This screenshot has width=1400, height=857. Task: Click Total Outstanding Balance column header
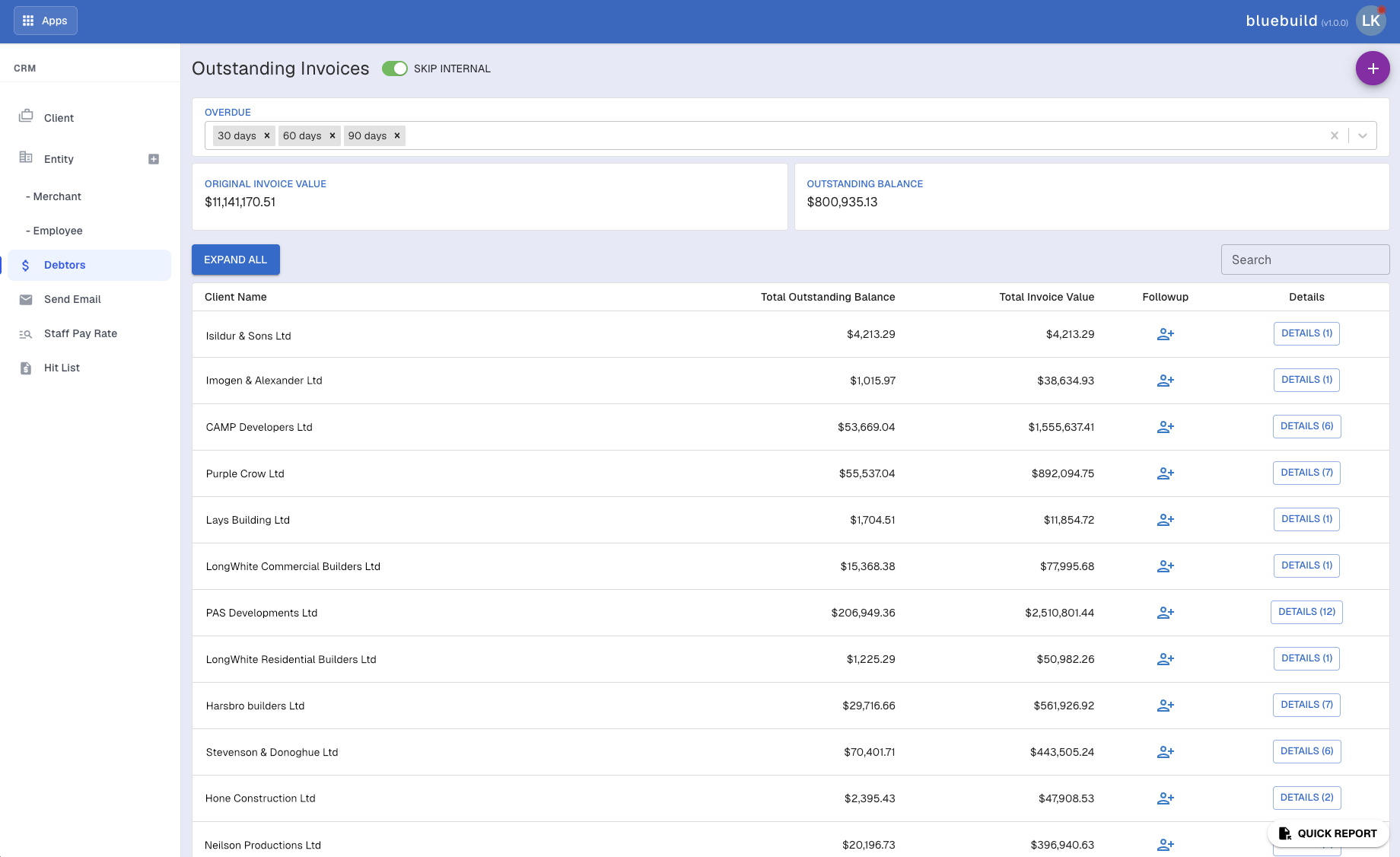tap(828, 297)
